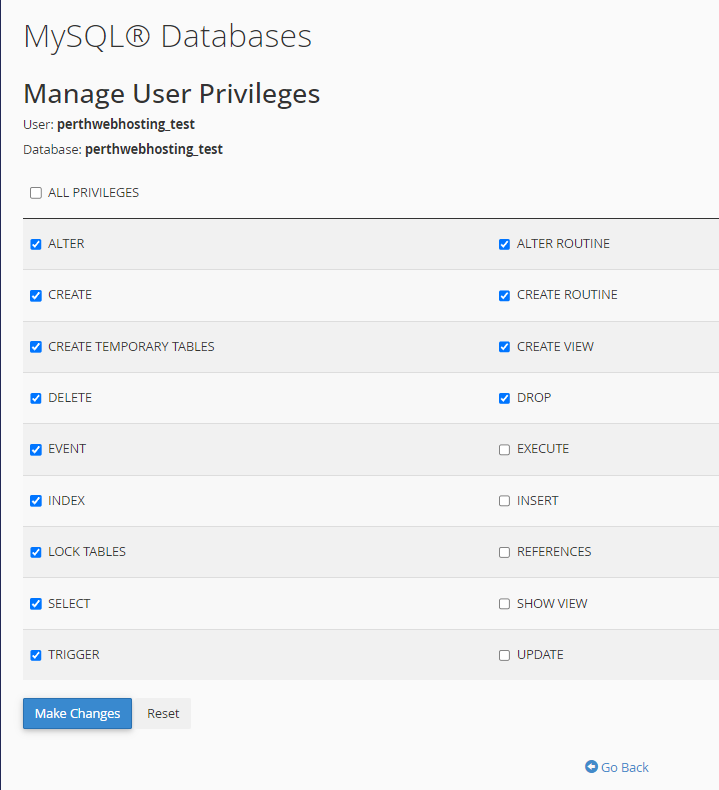Uncheck the DROP privilege
719x790 pixels.
tap(504, 399)
